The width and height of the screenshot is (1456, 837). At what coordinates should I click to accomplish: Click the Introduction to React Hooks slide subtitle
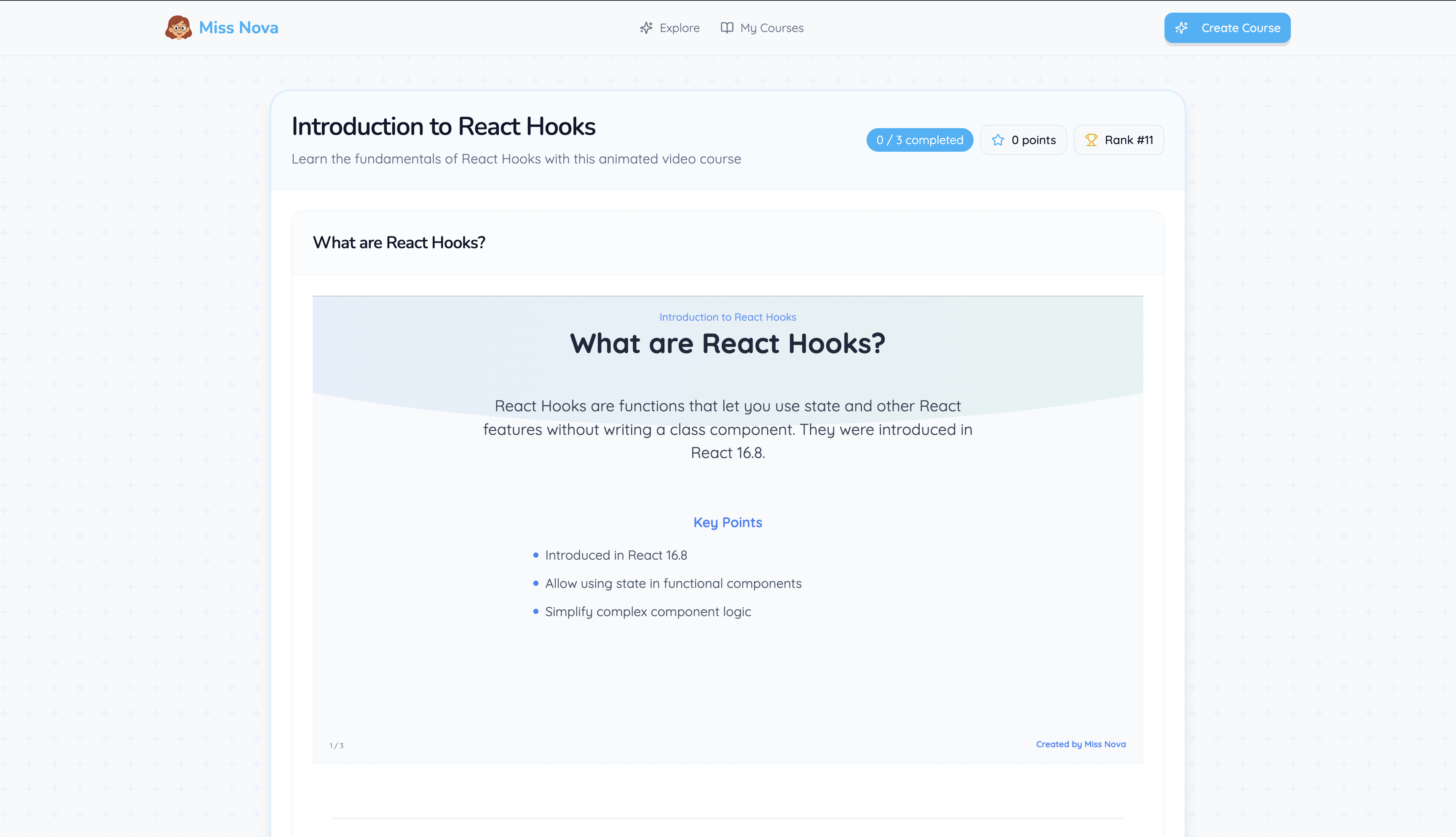tap(728, 317)
